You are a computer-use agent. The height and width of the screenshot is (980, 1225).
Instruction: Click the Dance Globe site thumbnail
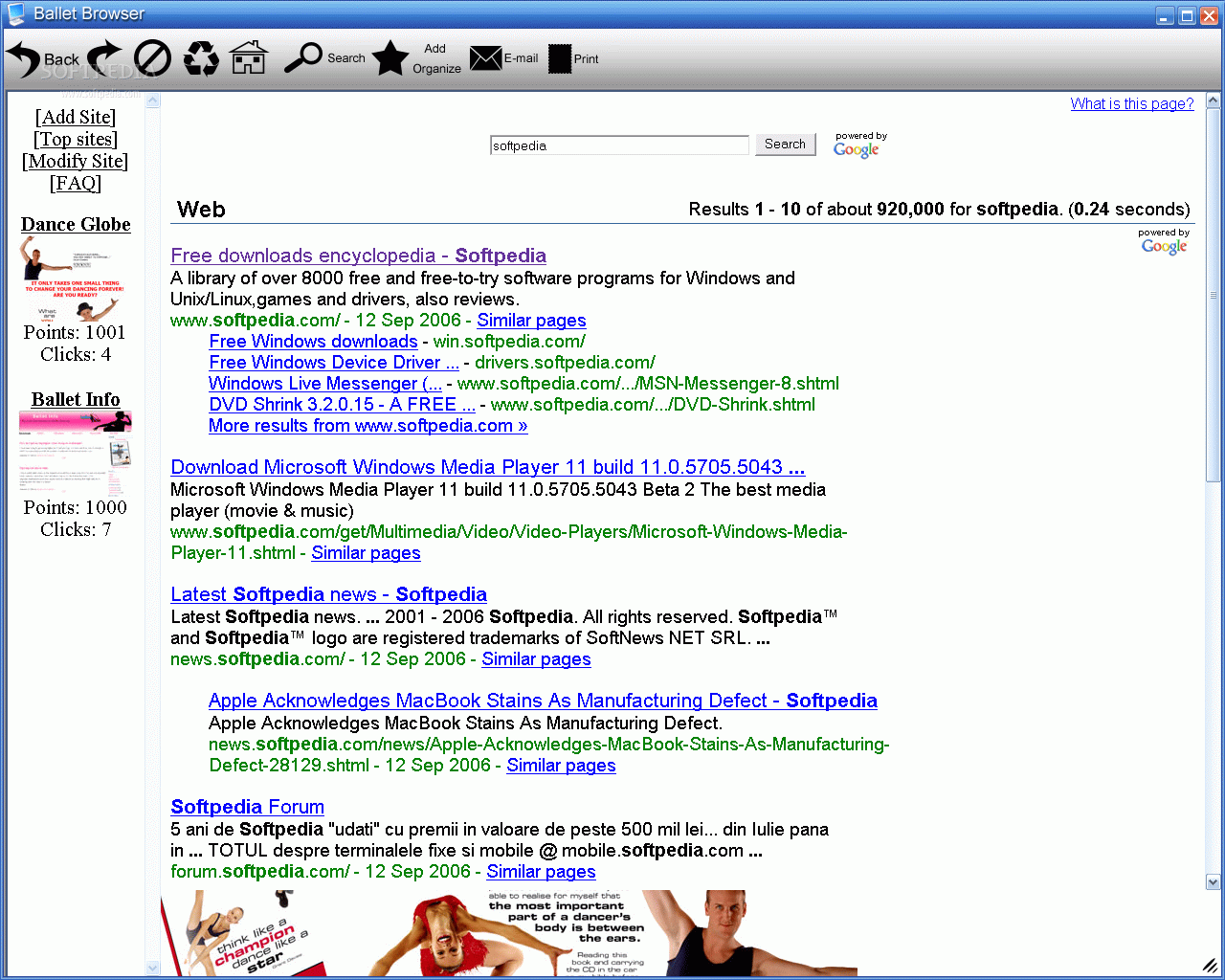tap(76, 278)
